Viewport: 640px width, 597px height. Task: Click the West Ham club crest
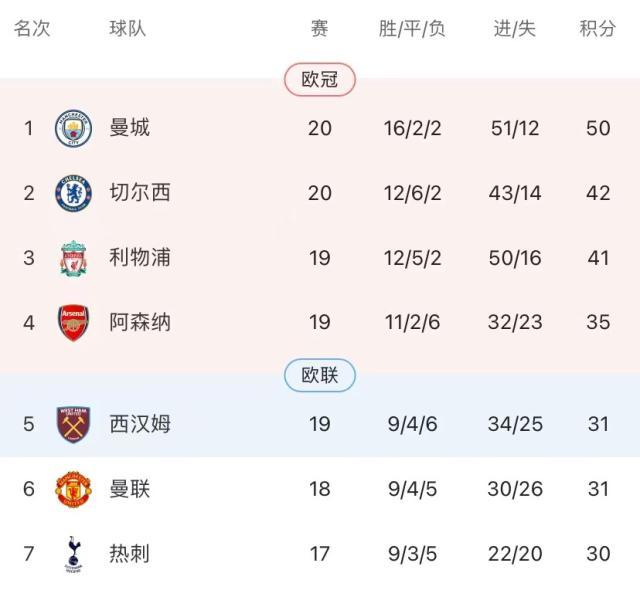pyautogui.click(x=73, y=424)
